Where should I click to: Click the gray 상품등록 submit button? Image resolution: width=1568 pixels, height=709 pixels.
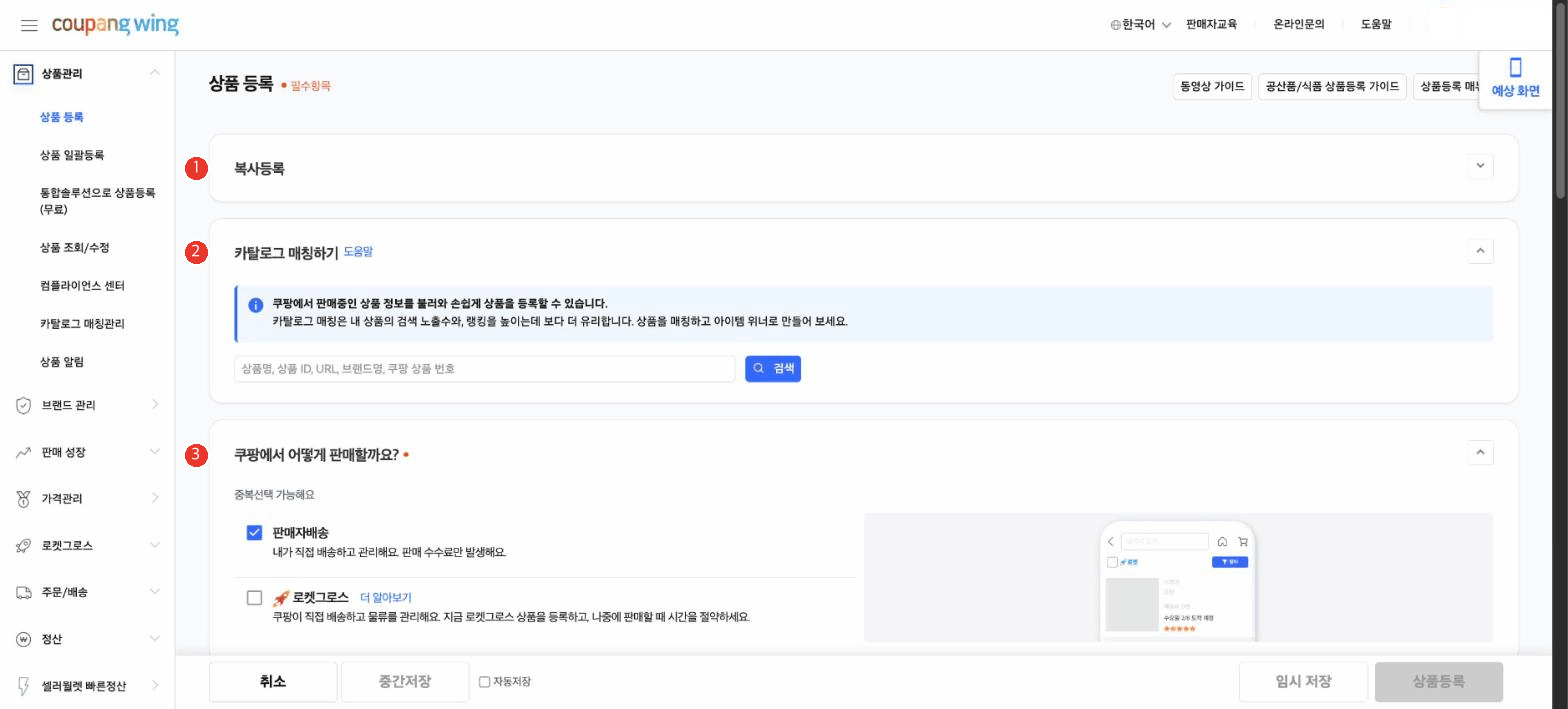1439,682
